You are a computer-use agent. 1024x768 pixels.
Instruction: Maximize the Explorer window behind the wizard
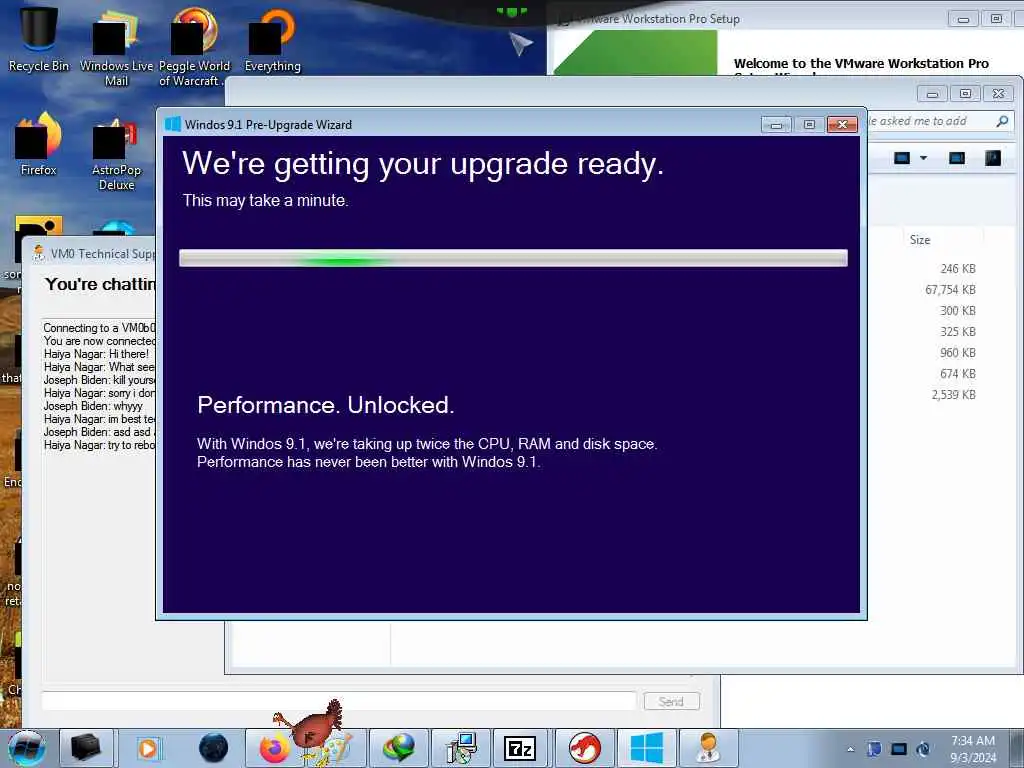[x=965, y=94]
